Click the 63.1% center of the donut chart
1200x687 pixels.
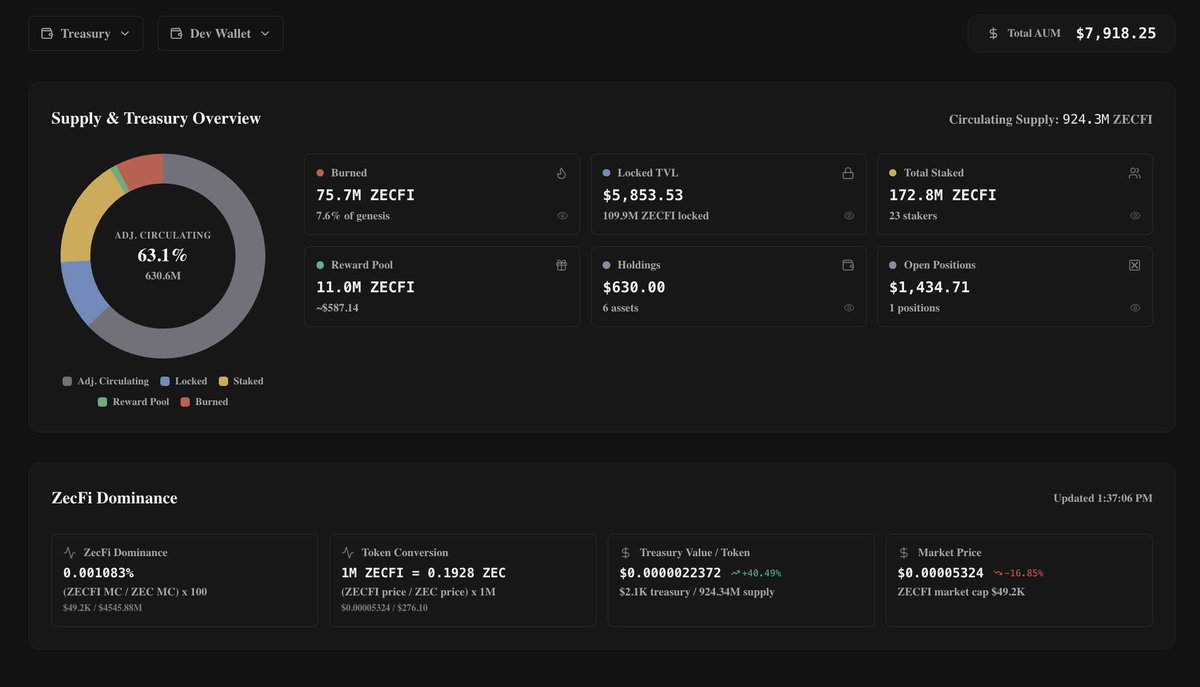(x=162, y=256)
